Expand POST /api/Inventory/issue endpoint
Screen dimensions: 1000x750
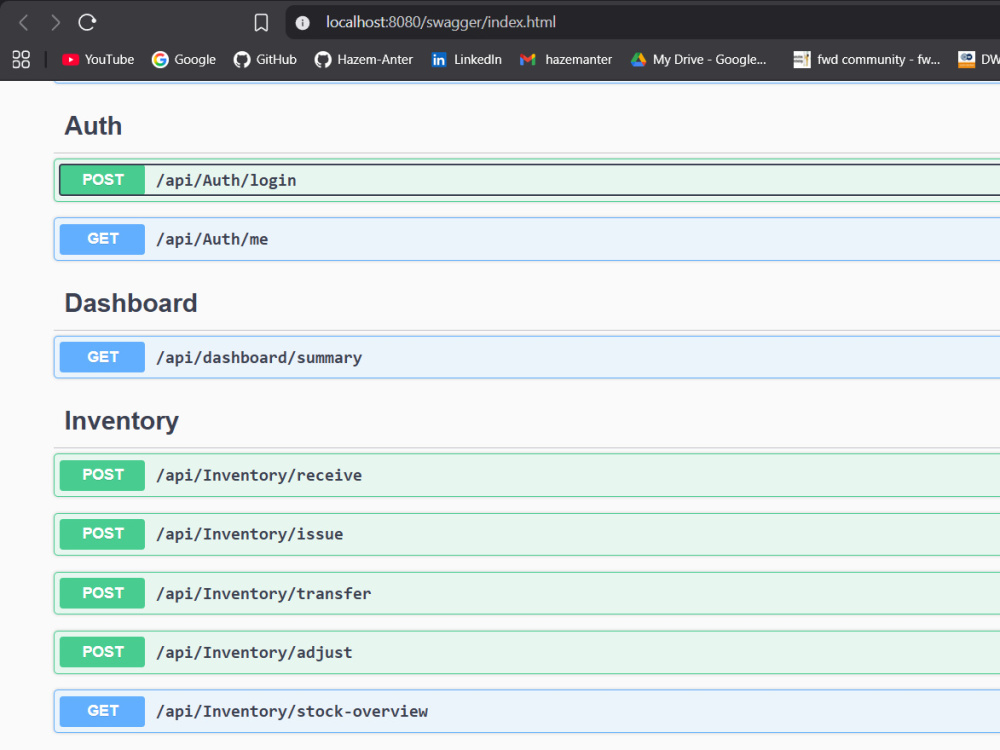coord(529,534)
